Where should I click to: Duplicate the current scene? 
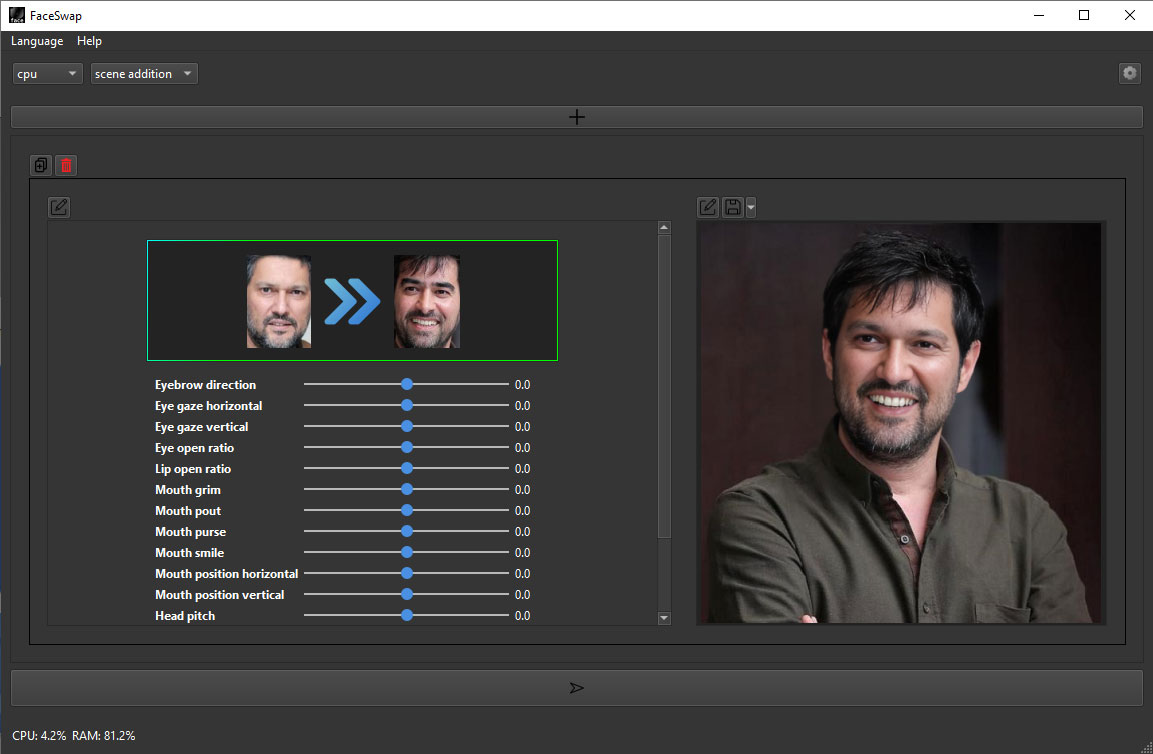(x=40, y=165)
